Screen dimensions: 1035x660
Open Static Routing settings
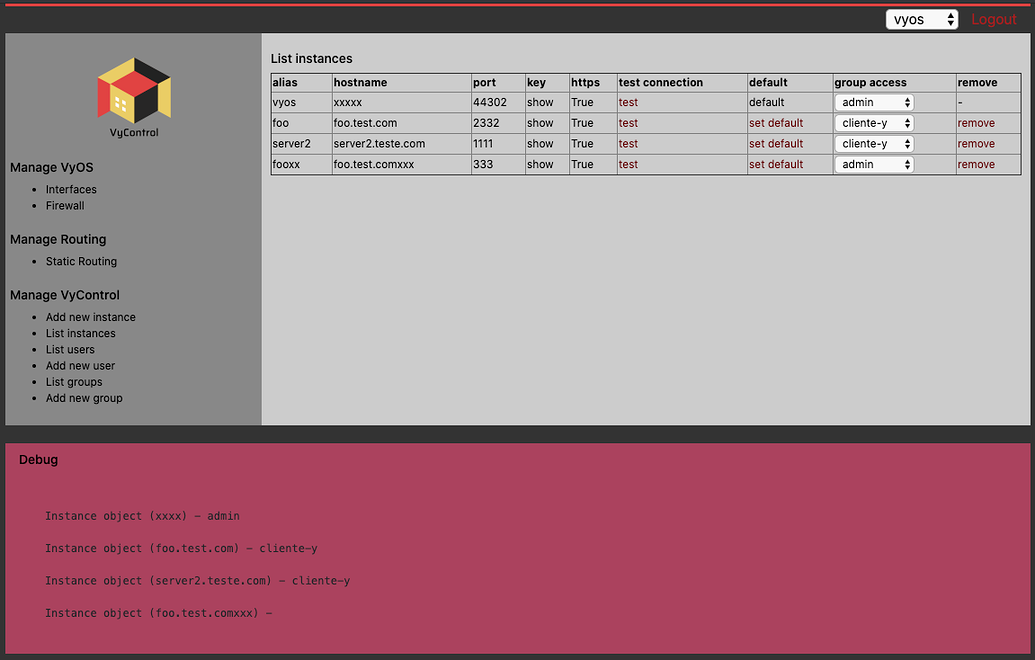tap(81, 261)
